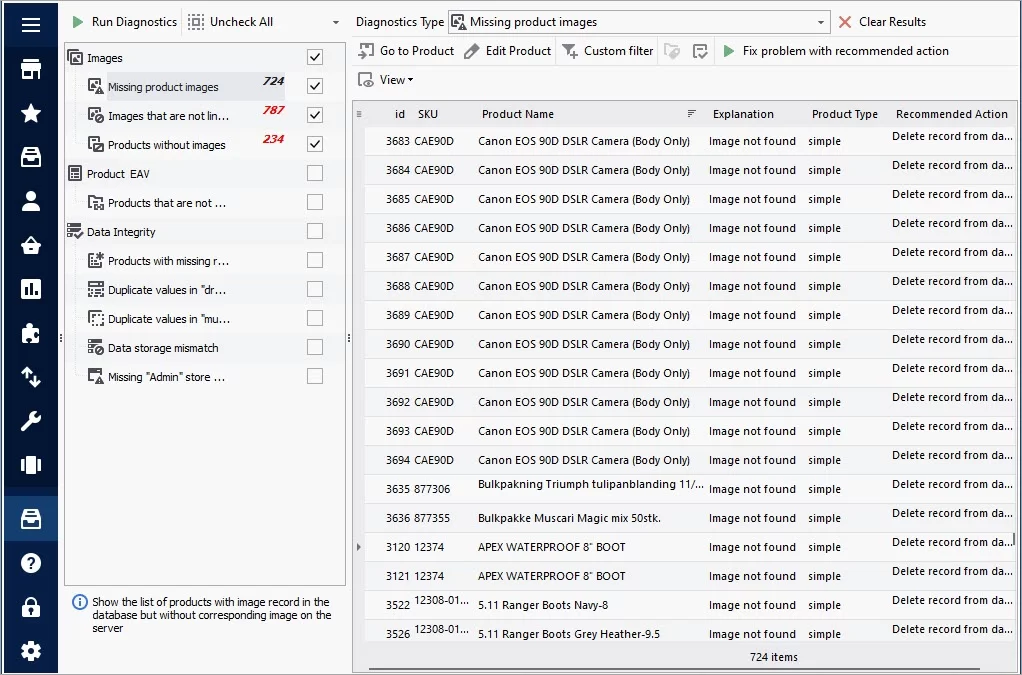This screenshot has height=675, width=1022.
Task: Select Data Integrity tree group
Action: 121,232
